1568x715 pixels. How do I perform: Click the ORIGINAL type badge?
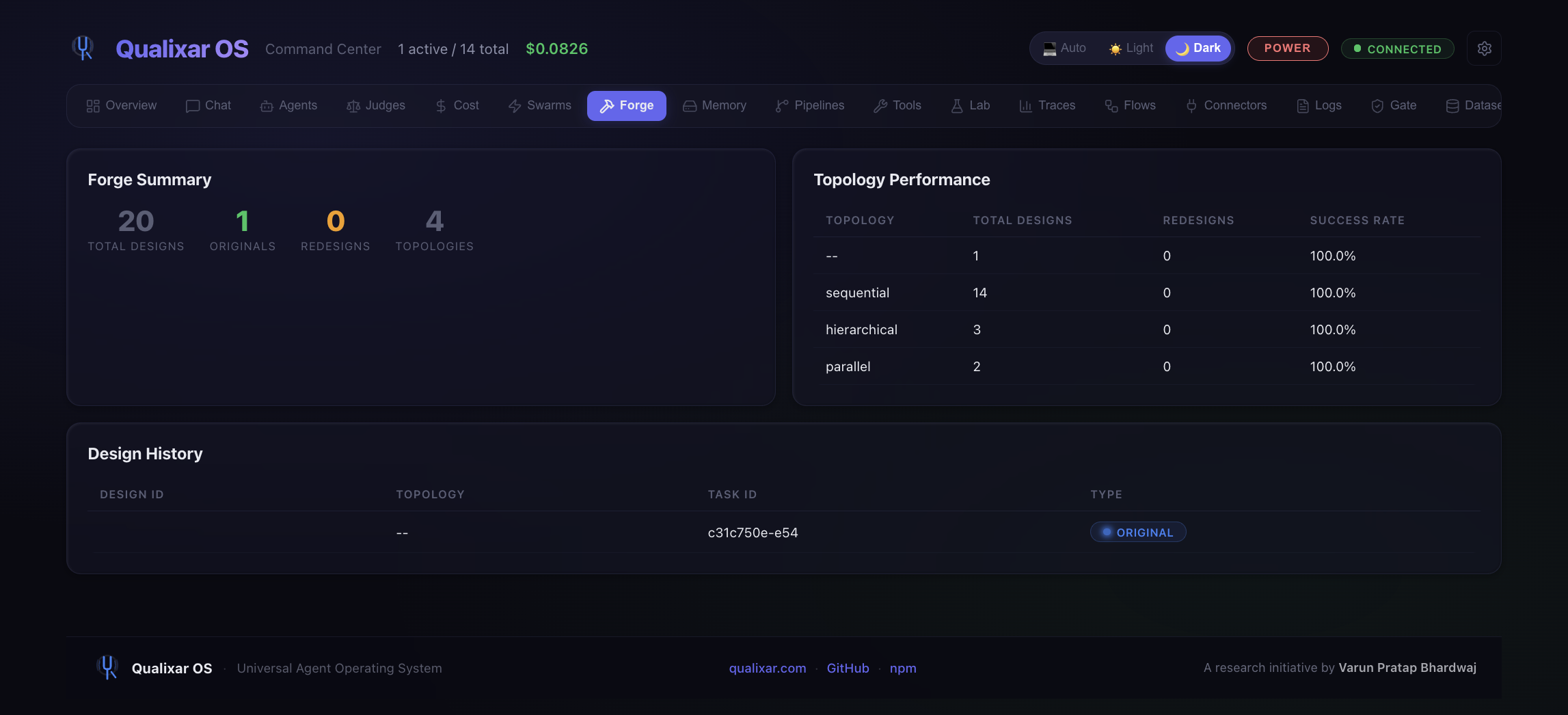(1137, 532)
